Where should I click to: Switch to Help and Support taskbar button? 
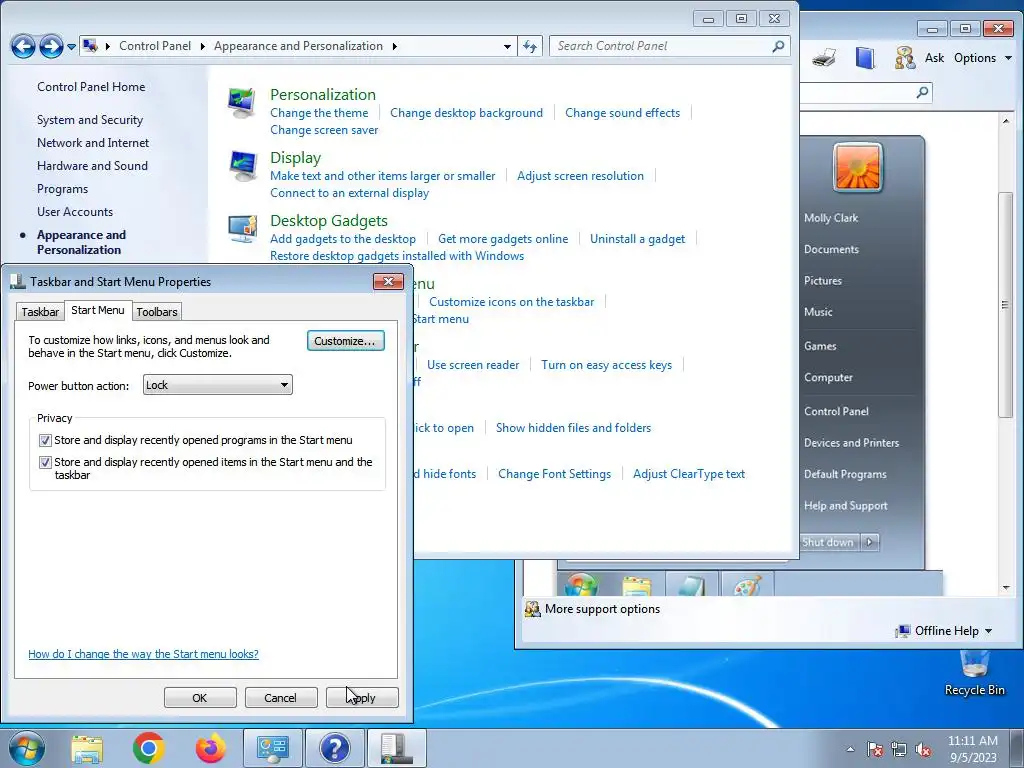coord(334,748)
